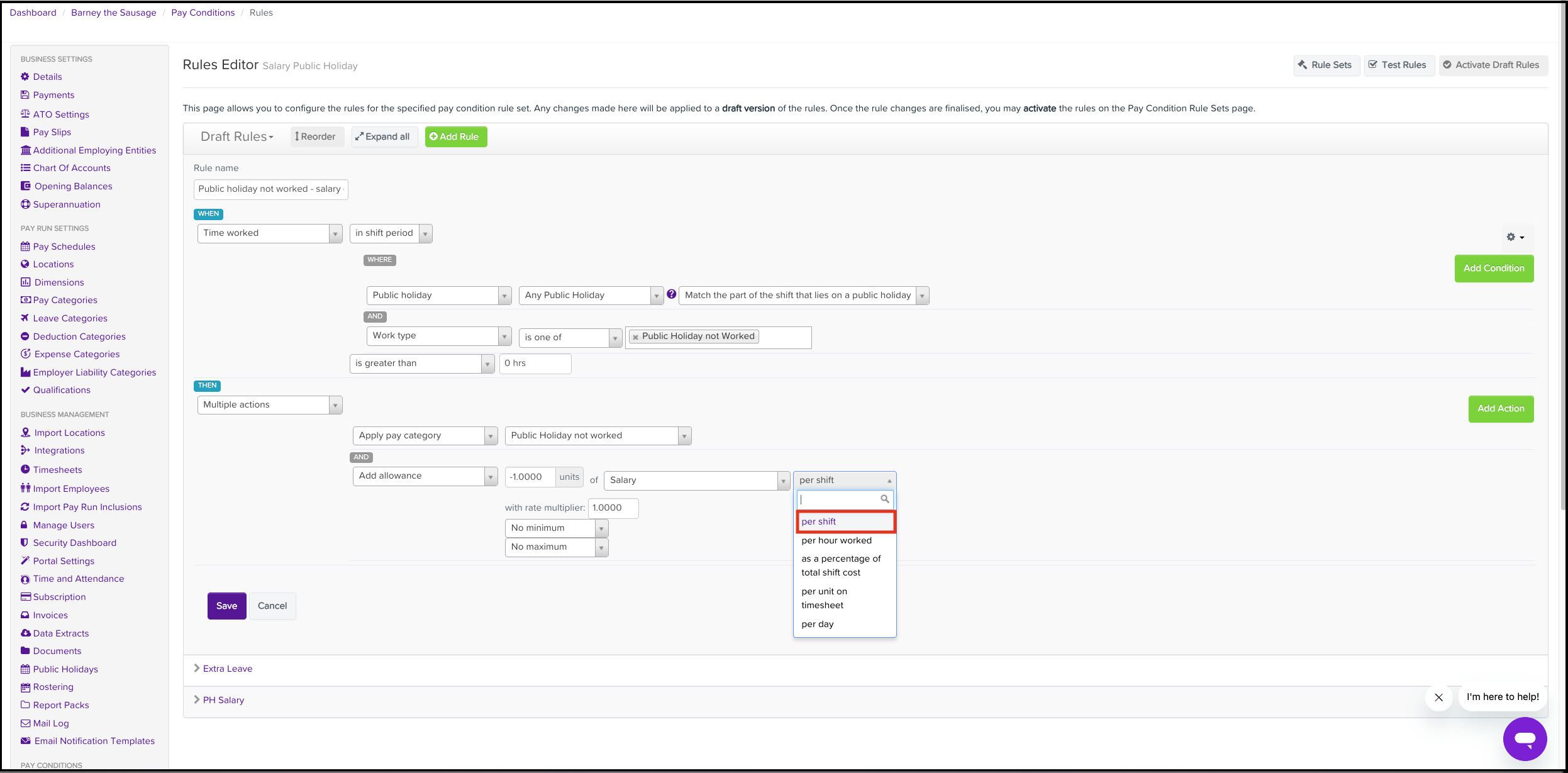Screen dimensions: 1568x773
Task: Choose per day from dropdown list
Action: click(817, 624)
